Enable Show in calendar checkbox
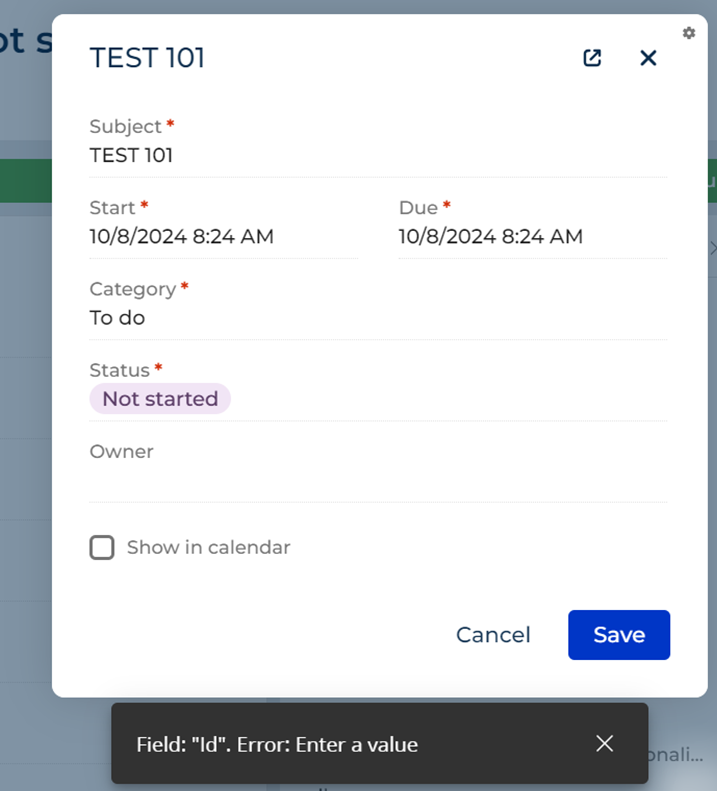 pyautogui.click(x=102, y=547)
